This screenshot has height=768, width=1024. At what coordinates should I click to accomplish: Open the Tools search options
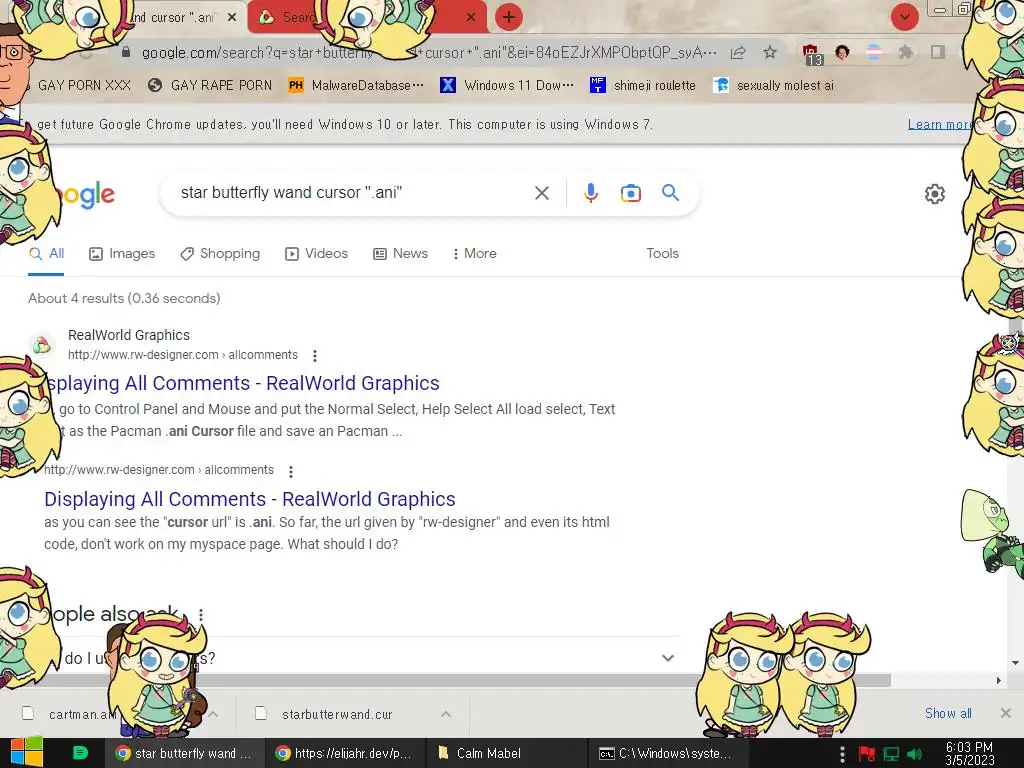tap(662, 253)
